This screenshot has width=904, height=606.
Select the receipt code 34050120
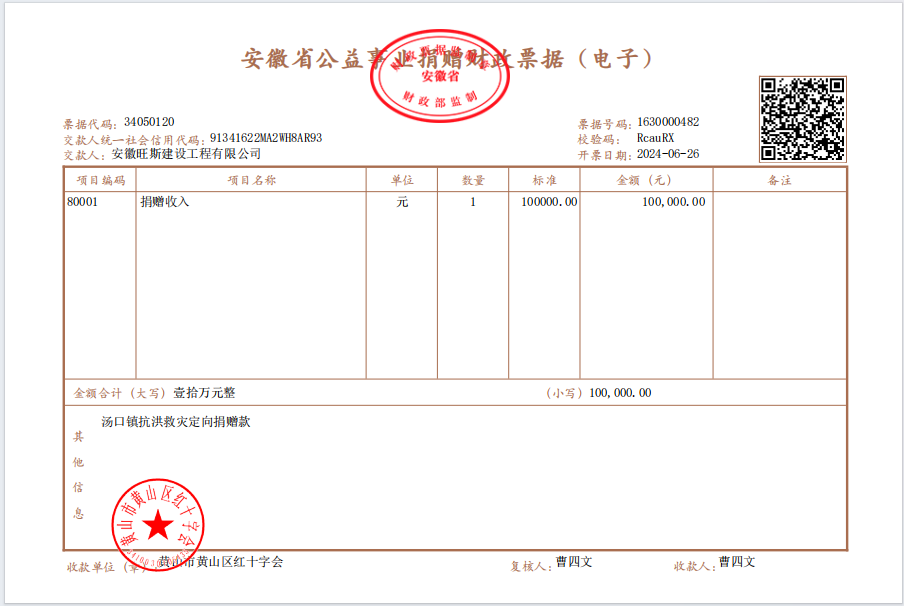149,122
